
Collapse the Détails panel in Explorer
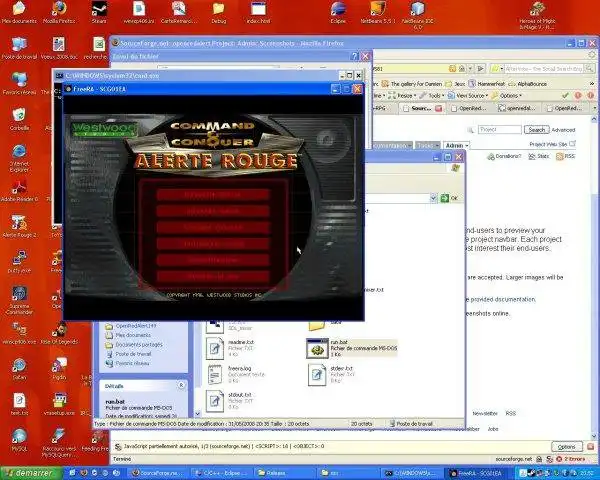(181, 385)
